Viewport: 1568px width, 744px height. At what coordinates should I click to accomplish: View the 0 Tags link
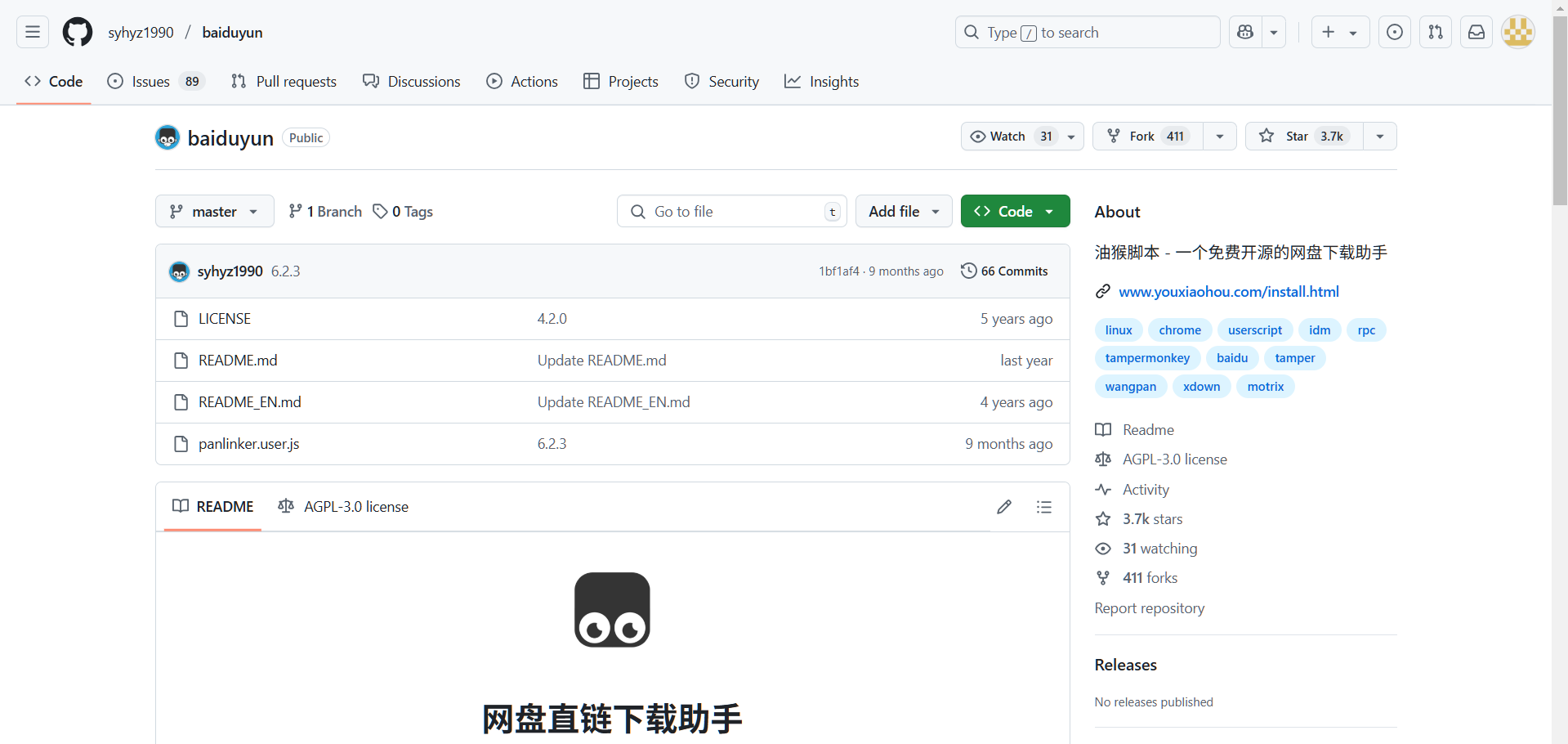click(403, 211)
